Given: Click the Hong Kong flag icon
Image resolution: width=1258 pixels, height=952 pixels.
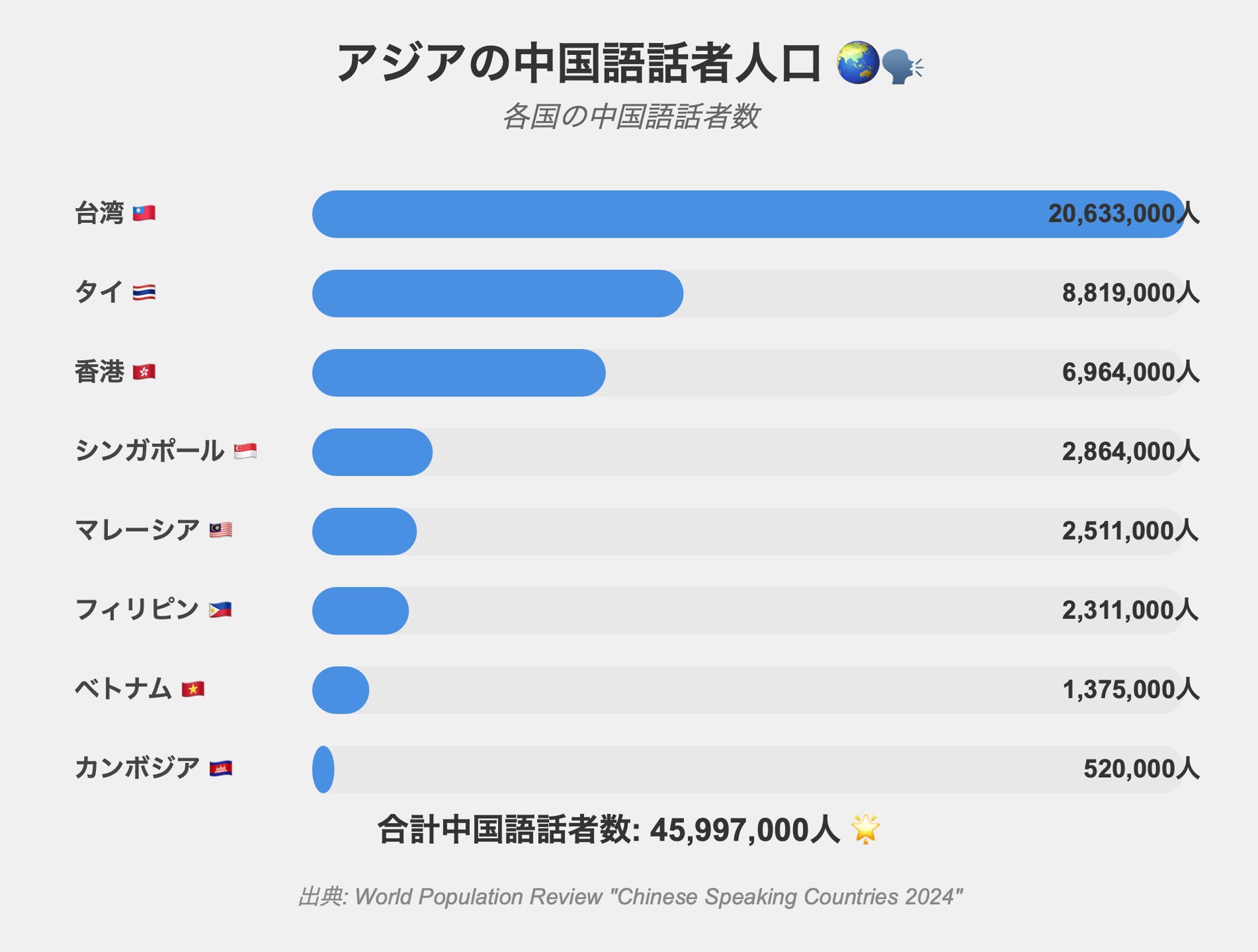Looking at the screenshot, I should coord(144,372).
